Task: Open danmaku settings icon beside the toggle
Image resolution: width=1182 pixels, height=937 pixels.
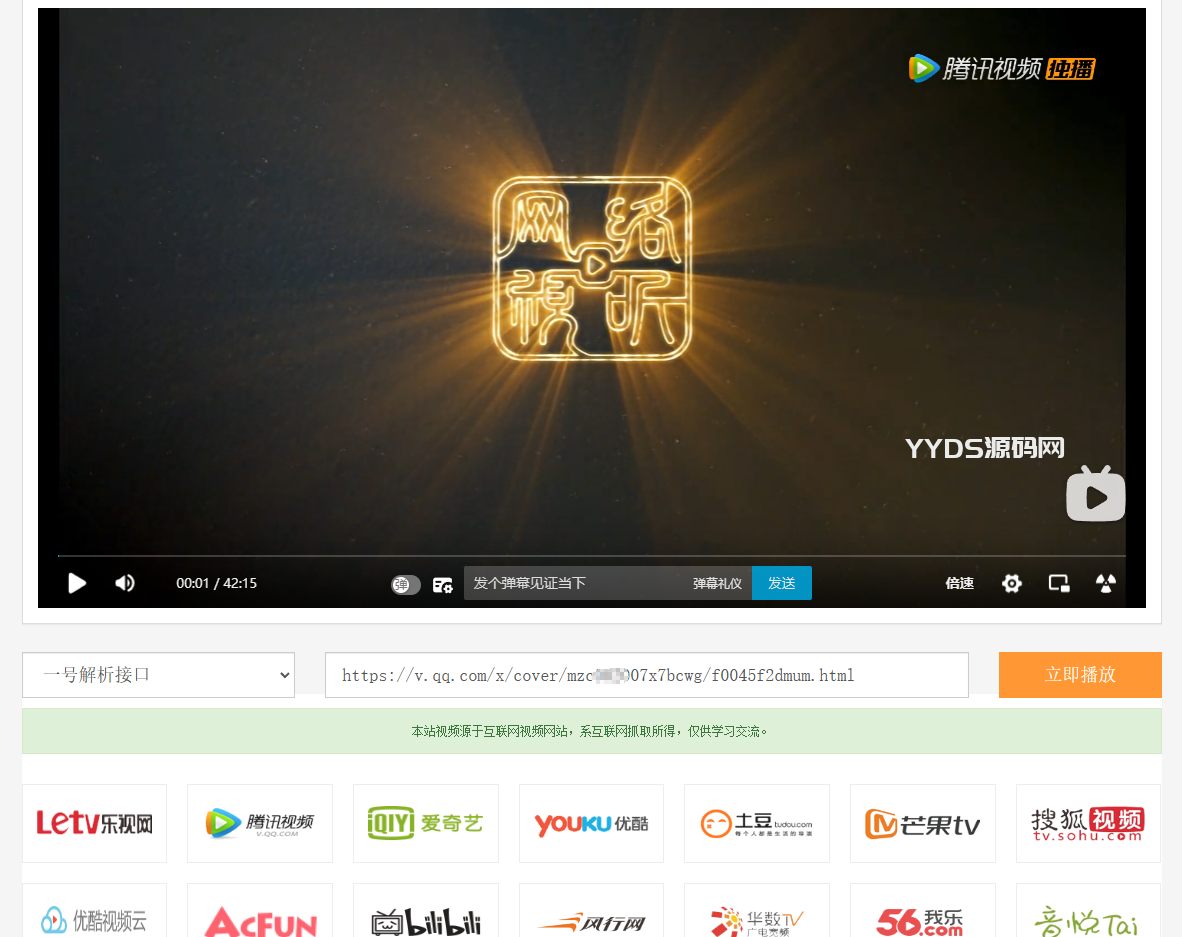Action: [442, 585]
